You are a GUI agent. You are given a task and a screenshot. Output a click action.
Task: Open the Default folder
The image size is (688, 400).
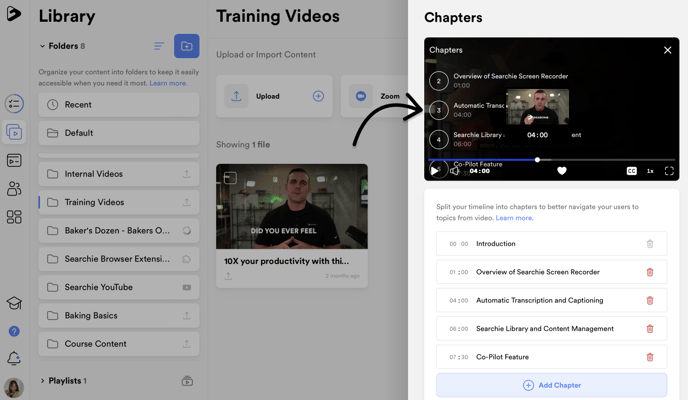(119, 133)
